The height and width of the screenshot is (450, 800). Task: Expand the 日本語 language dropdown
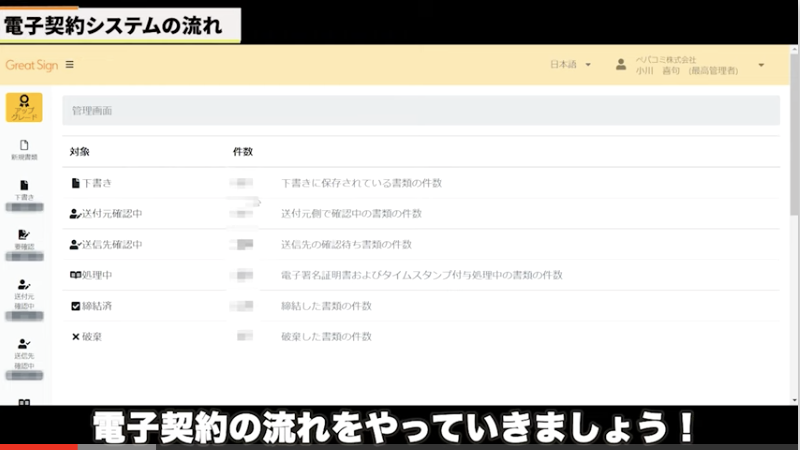pos(571,65)
